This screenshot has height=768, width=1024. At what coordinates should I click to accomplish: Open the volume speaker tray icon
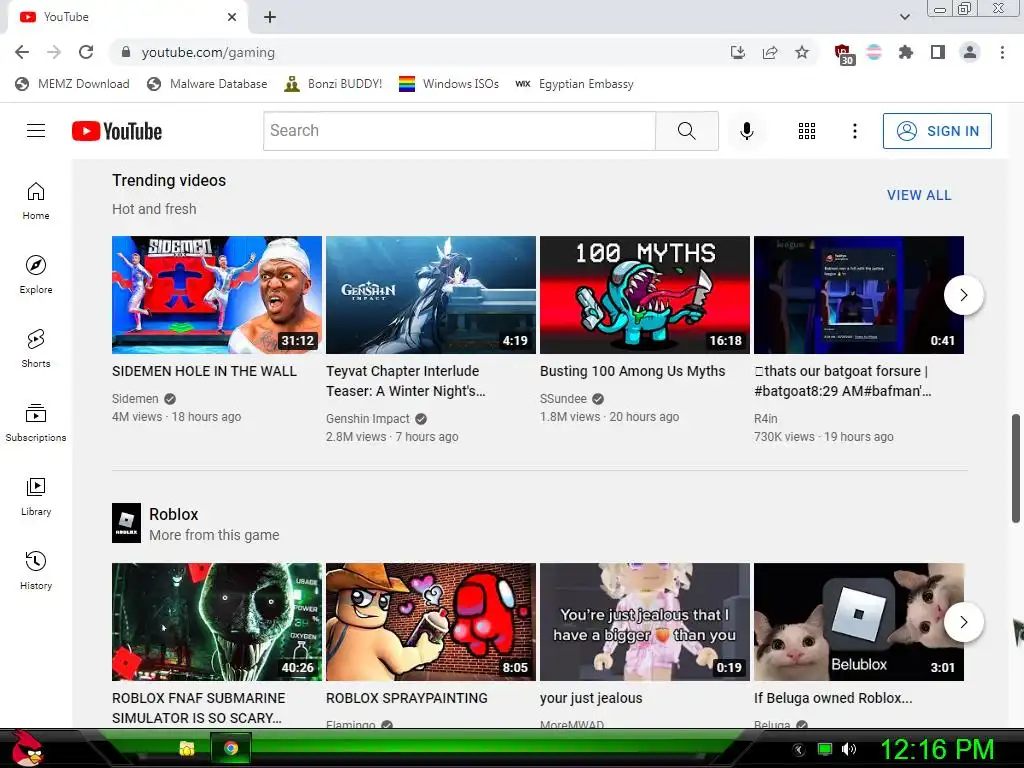(x=849, y=749)
